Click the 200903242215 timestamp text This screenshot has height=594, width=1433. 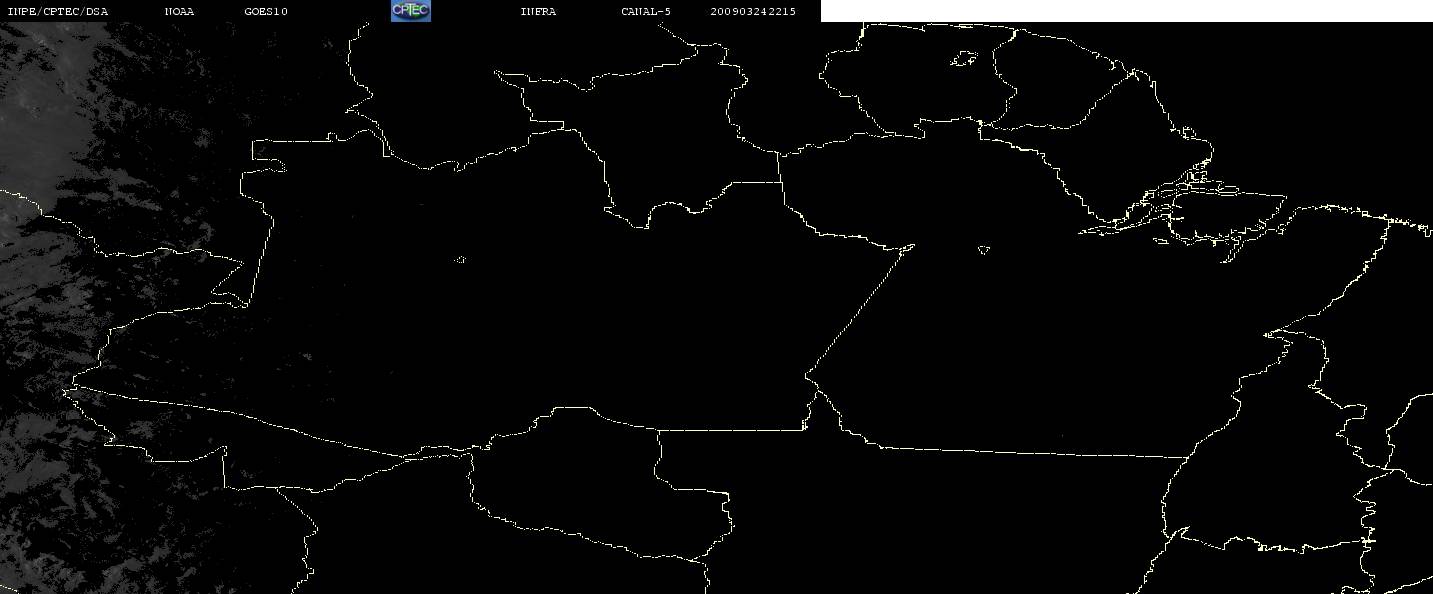[x=753, y=11]
